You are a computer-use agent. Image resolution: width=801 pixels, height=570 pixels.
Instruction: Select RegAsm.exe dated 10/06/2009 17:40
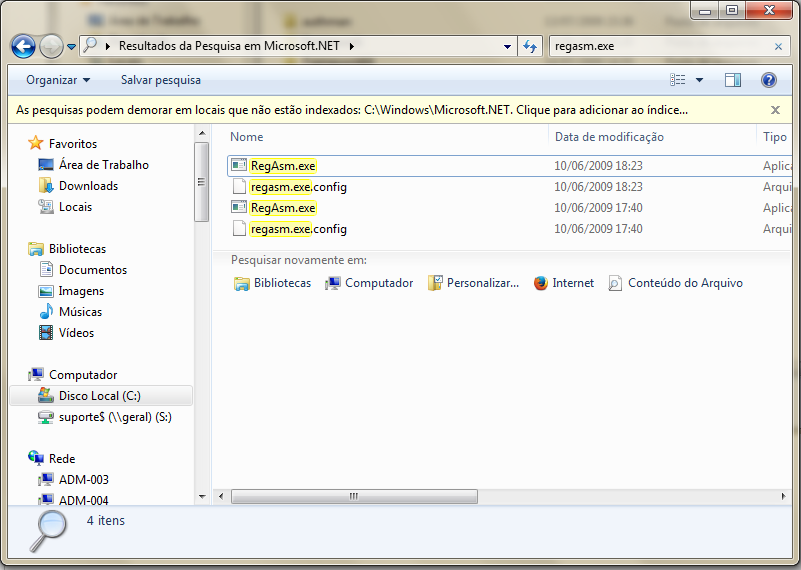click(510, 208)
